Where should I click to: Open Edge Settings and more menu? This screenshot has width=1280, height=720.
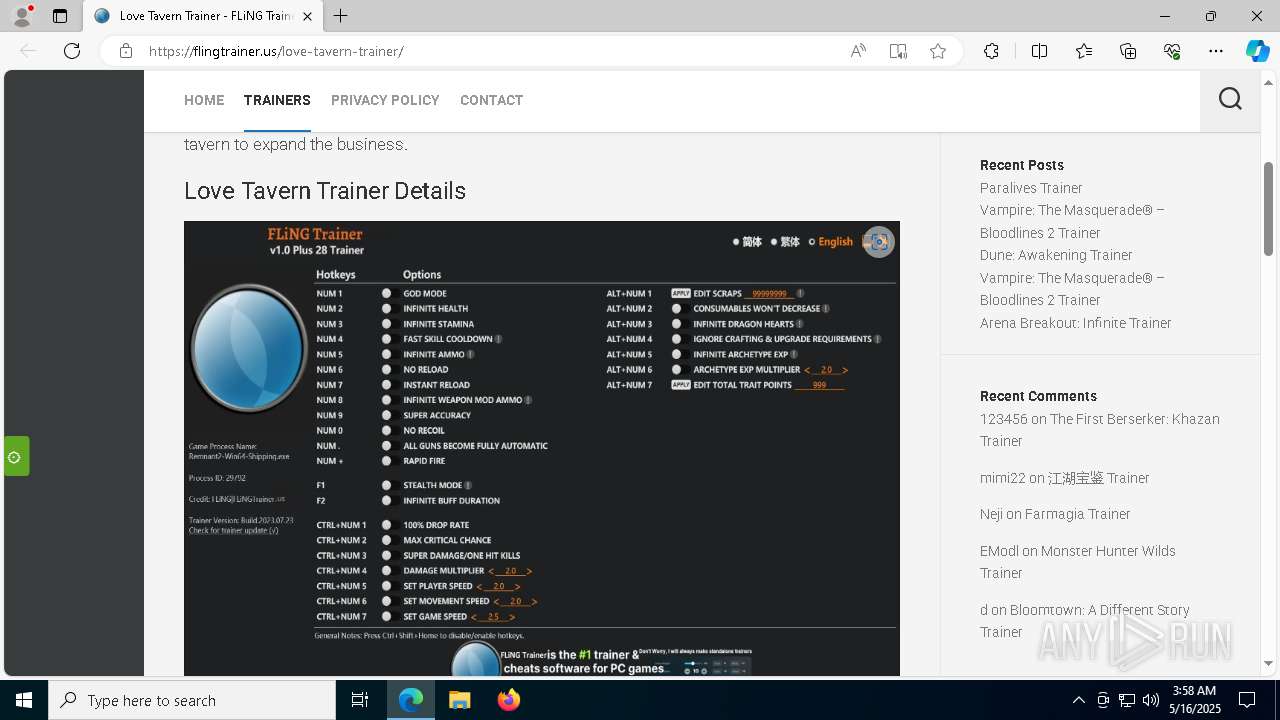1216,51
